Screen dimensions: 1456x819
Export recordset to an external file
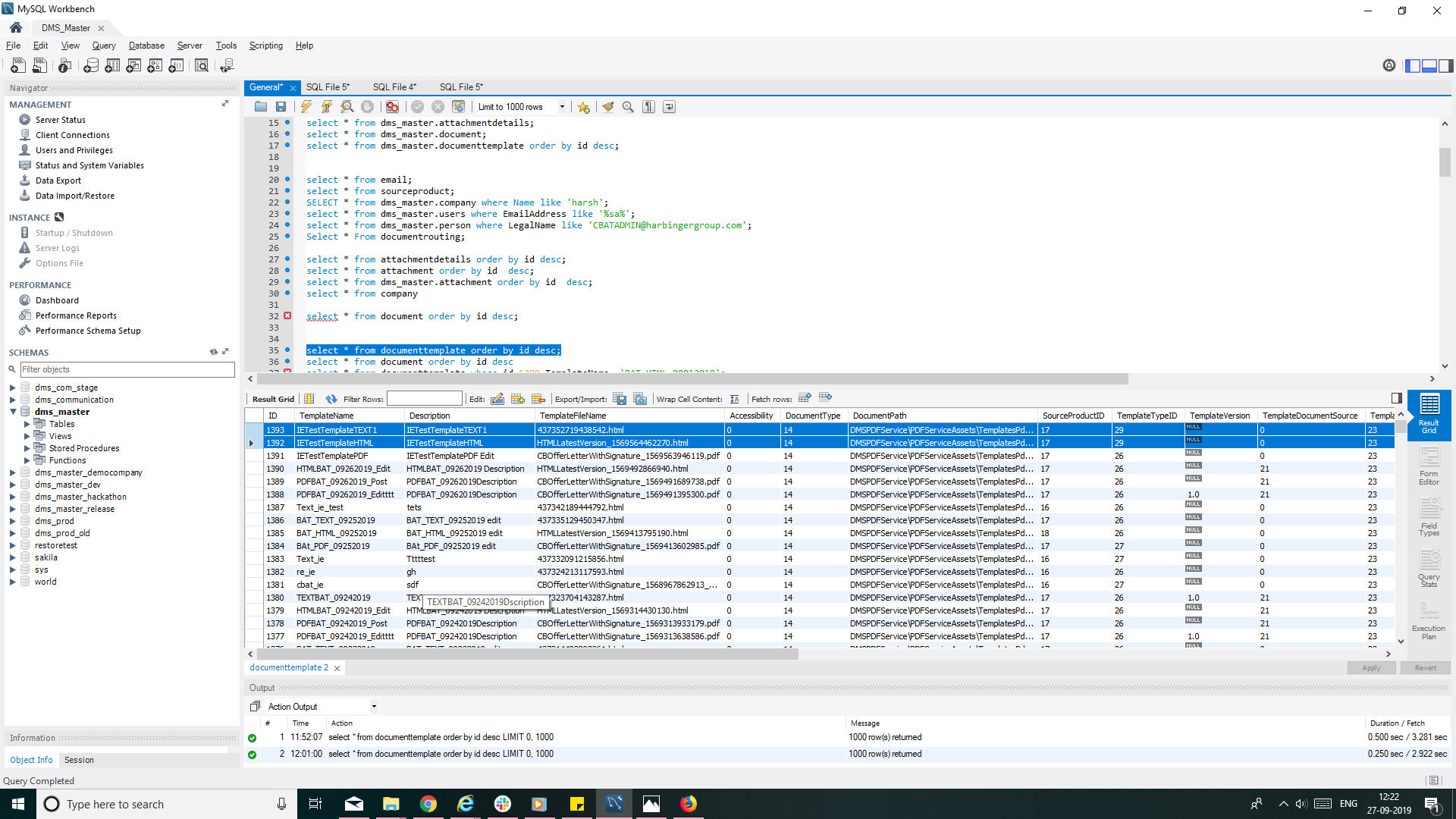(x=620, y=399)
